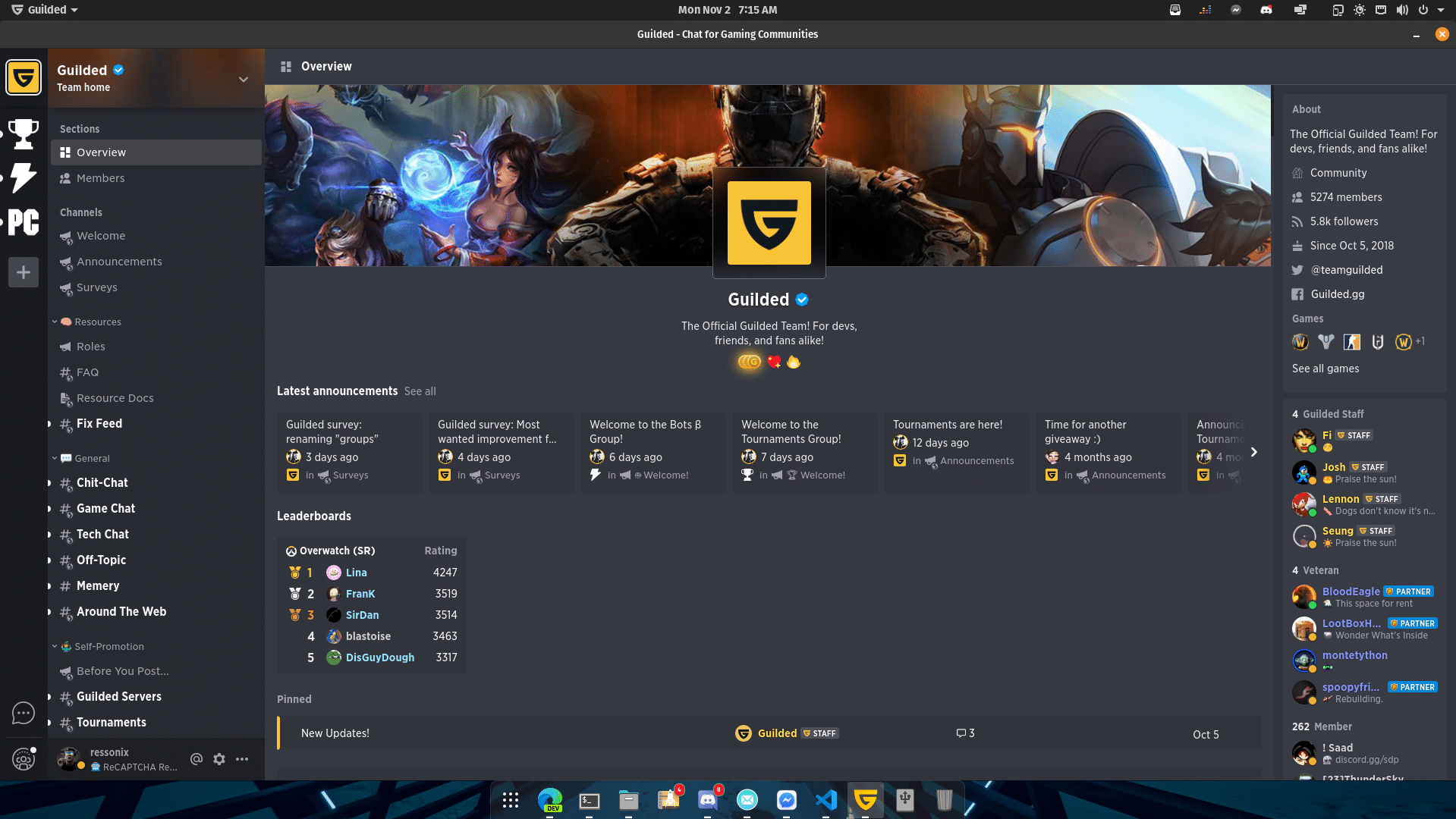Expand the Fix Feed channel arrow
This screenshot has height=819, width=1456.
tap(50, 424)
